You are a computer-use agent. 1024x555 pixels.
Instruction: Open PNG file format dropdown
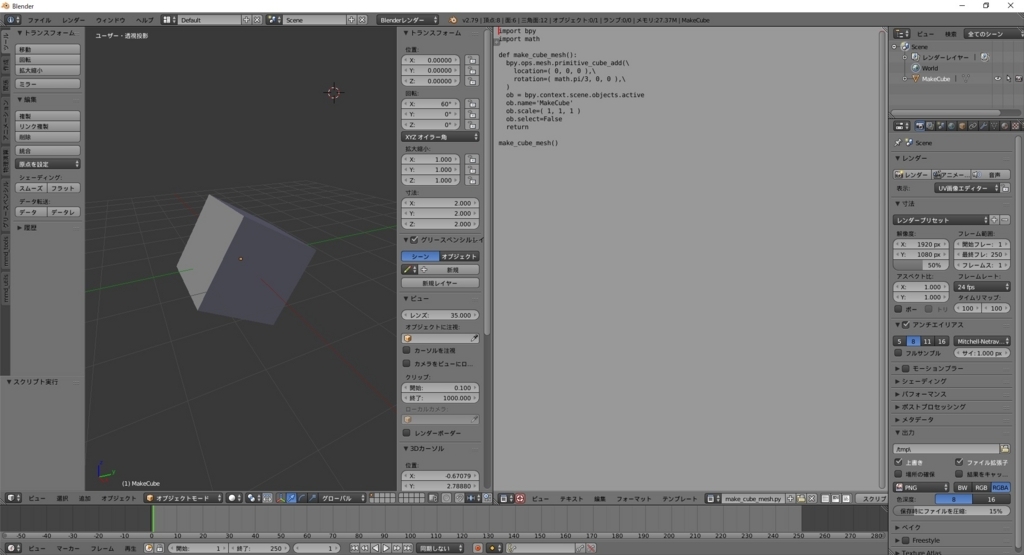(921, 487)
